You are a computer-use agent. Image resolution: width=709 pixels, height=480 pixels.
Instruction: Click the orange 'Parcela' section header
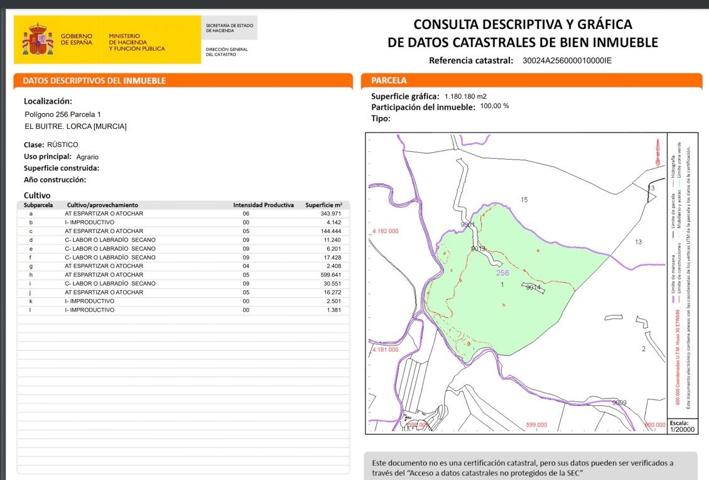532,80
